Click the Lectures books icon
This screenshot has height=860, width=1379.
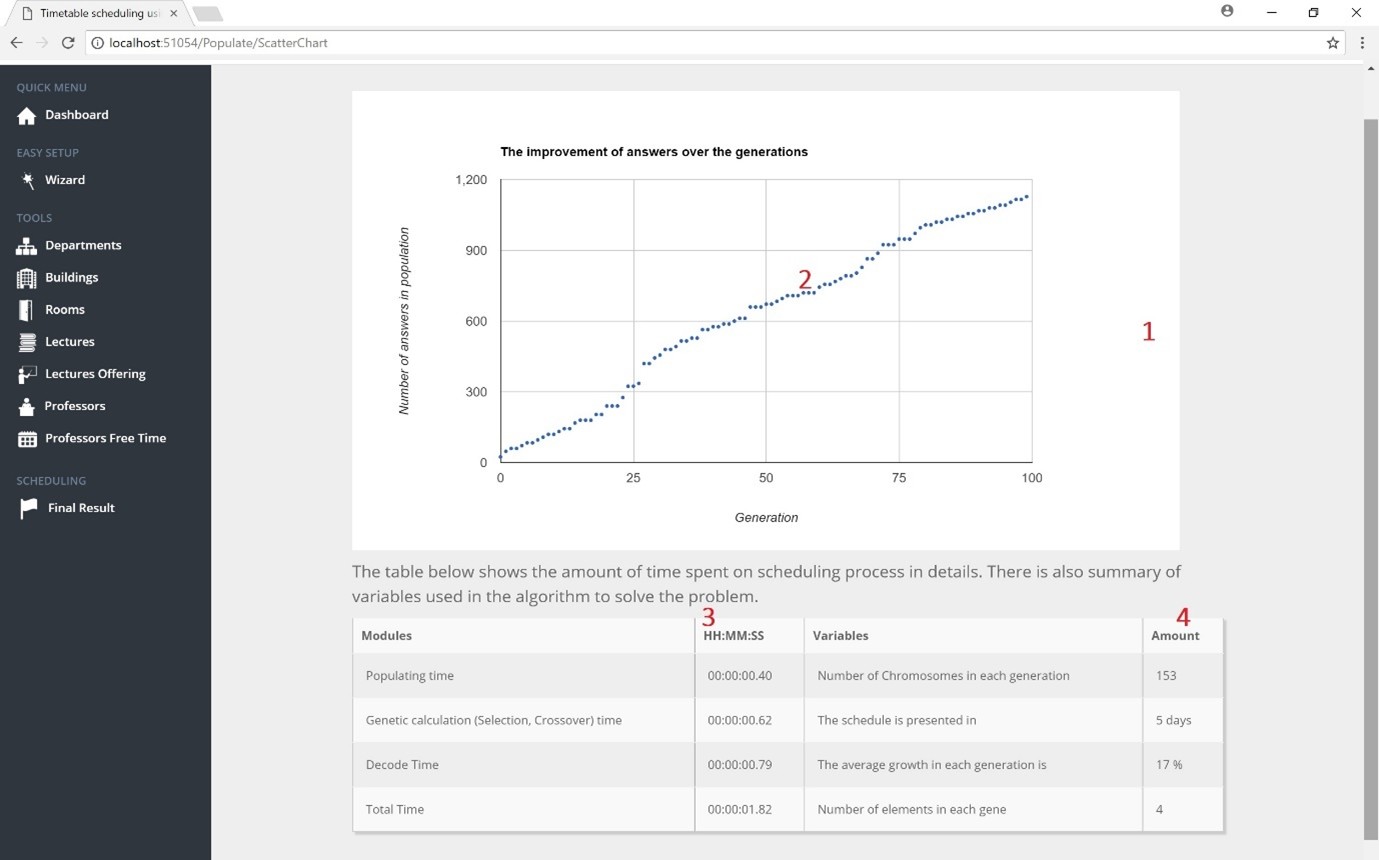(27, 342)
